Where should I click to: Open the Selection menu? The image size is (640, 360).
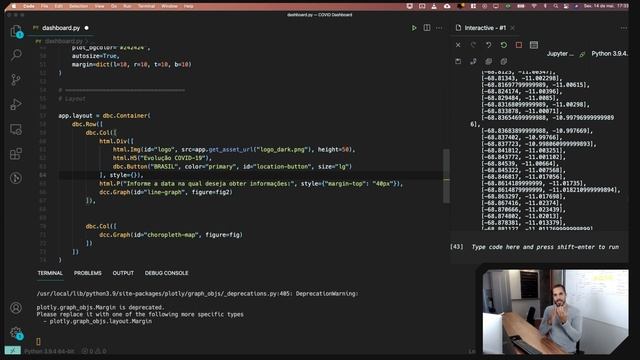(x=78, y=6)
